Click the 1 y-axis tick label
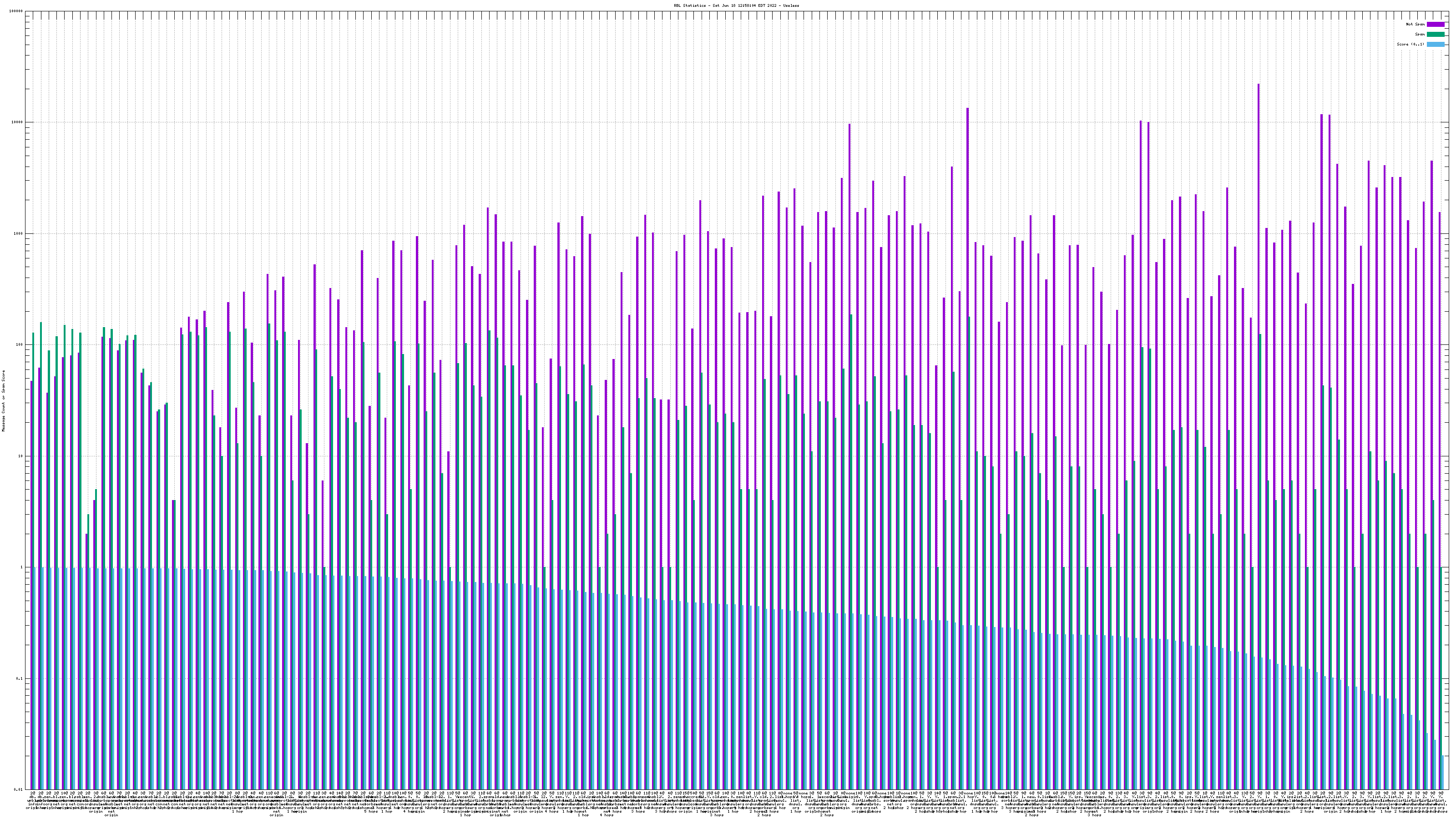This screenshot has width=1456, height=819. click(22, 567)
